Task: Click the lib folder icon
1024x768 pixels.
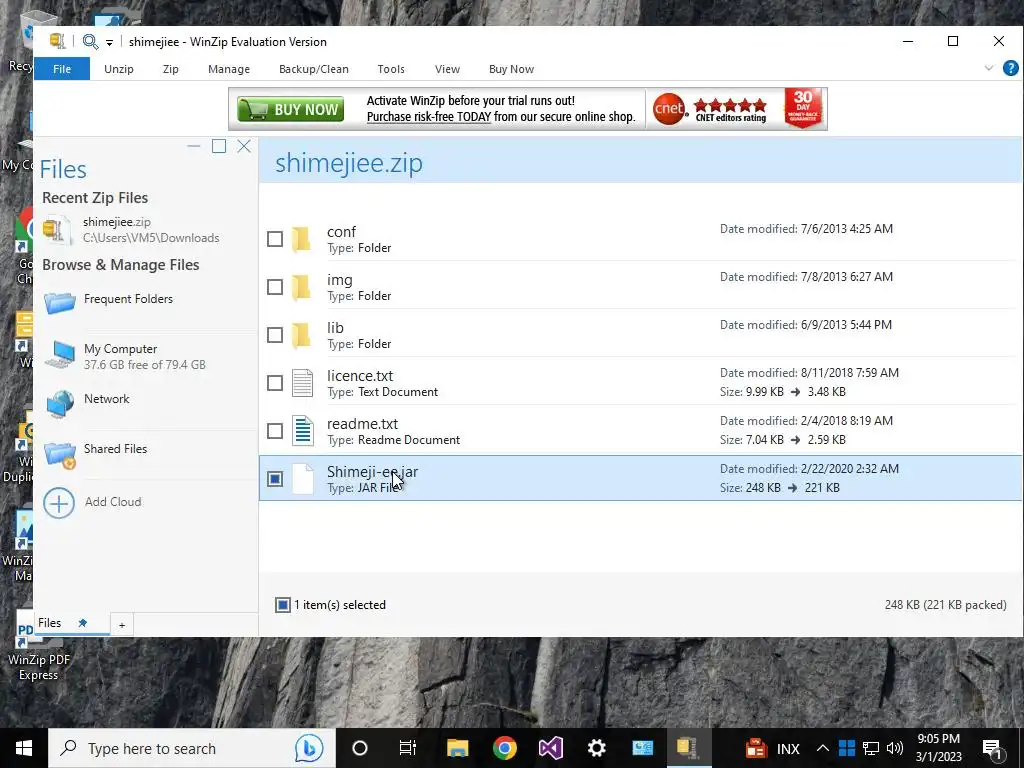Action: (302, 335)
